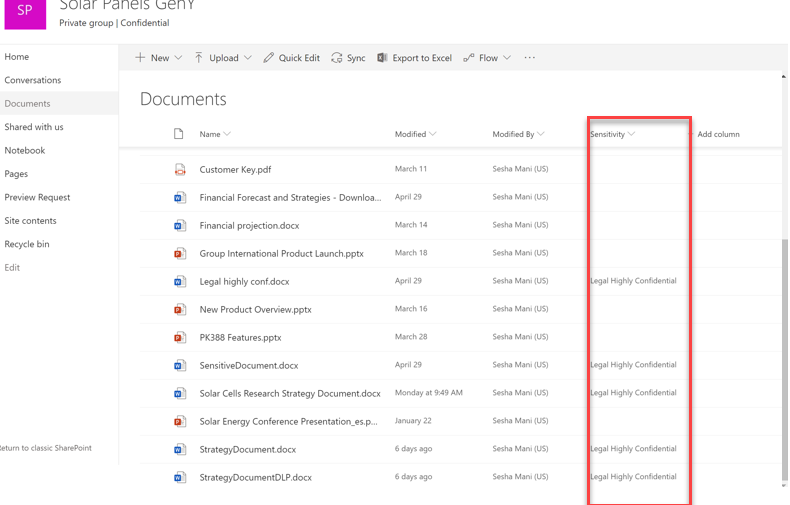Click the PDF icon beside Customer Key.pdf

(180, 170)
